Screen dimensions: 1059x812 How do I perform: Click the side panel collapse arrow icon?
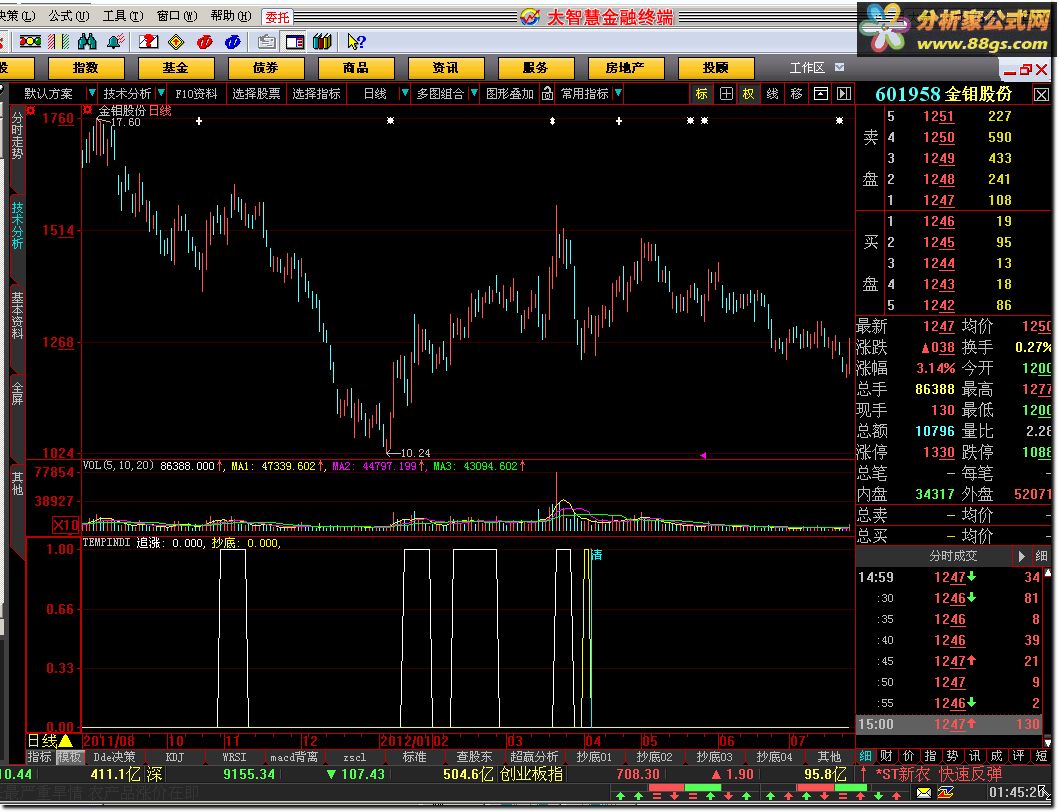pos(844,93)
